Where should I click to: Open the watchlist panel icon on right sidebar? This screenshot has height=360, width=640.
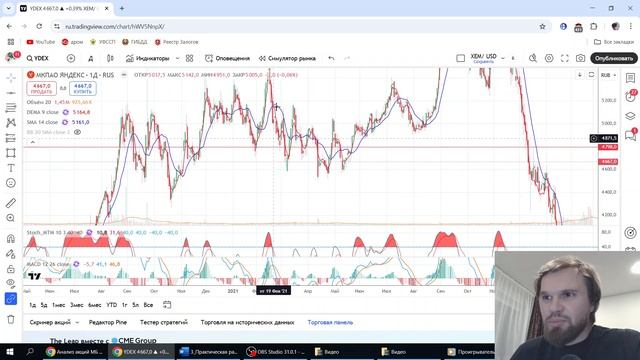631,78
